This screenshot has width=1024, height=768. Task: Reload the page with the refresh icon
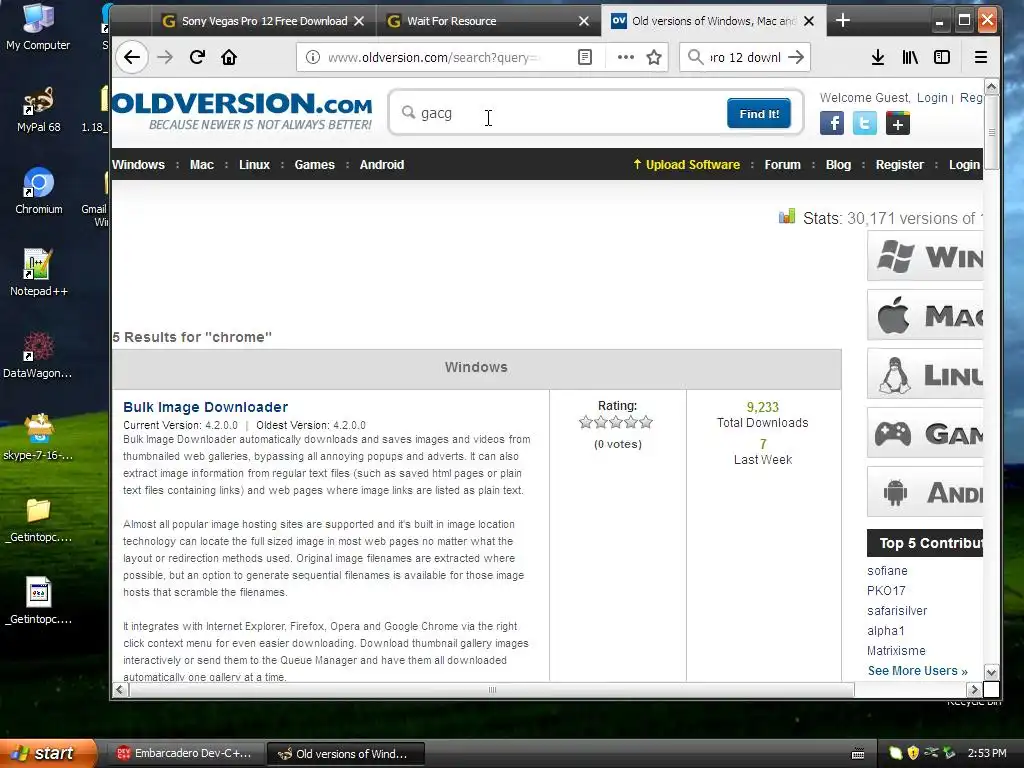coord(197,57)
